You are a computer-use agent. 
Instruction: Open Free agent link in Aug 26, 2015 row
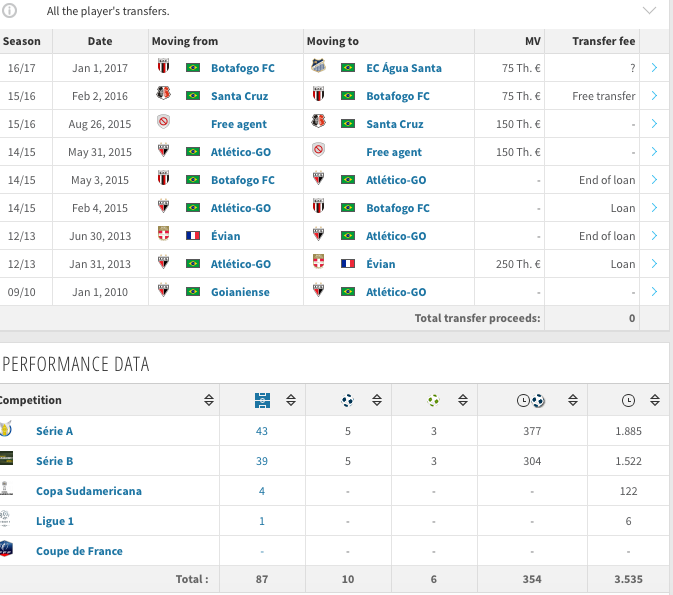click(x=239, y=124)
